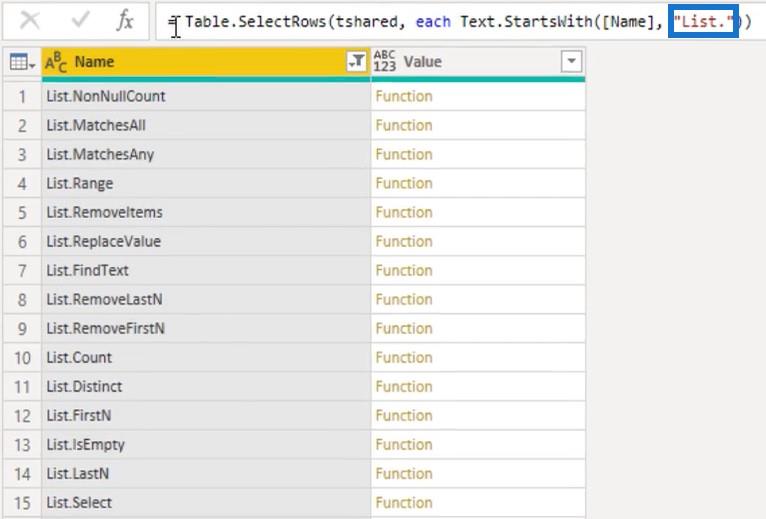
Task: Open Function link for List.RemoveFirstN
Action: pos(404,328)
